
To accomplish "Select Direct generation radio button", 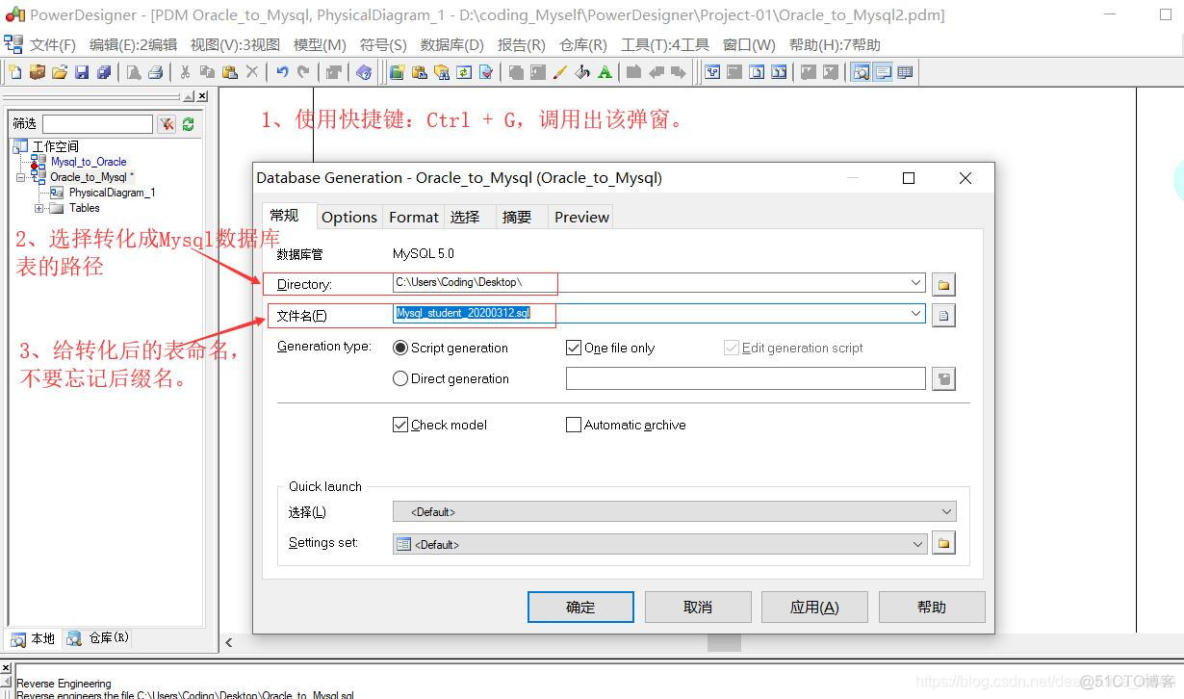I will 400,379.
